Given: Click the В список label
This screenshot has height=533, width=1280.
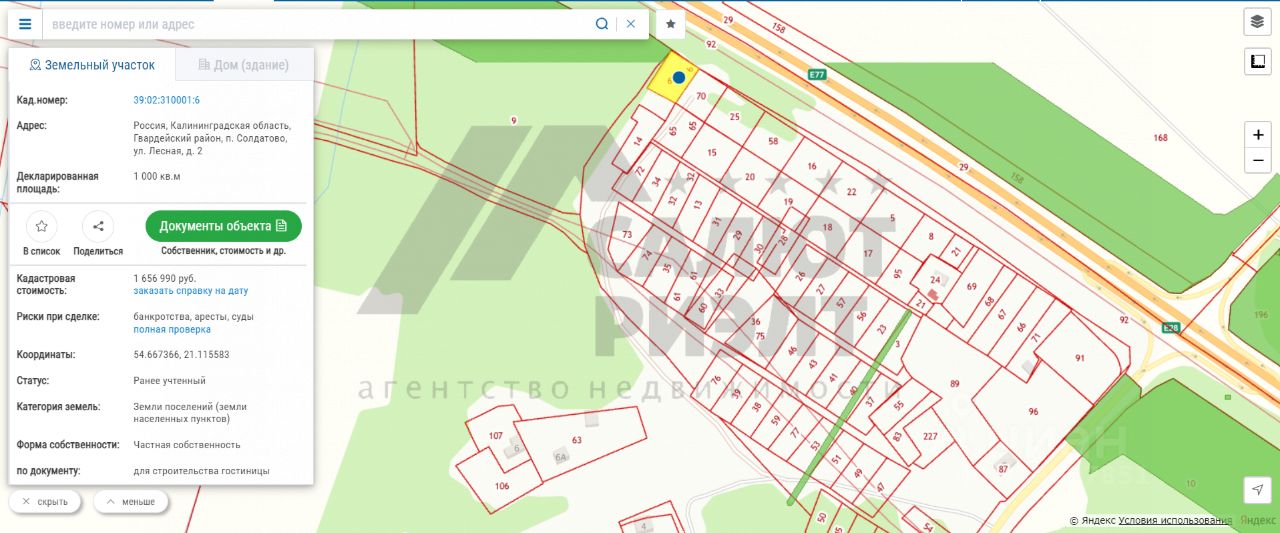Looking at the screenshot, I should 42,252.
